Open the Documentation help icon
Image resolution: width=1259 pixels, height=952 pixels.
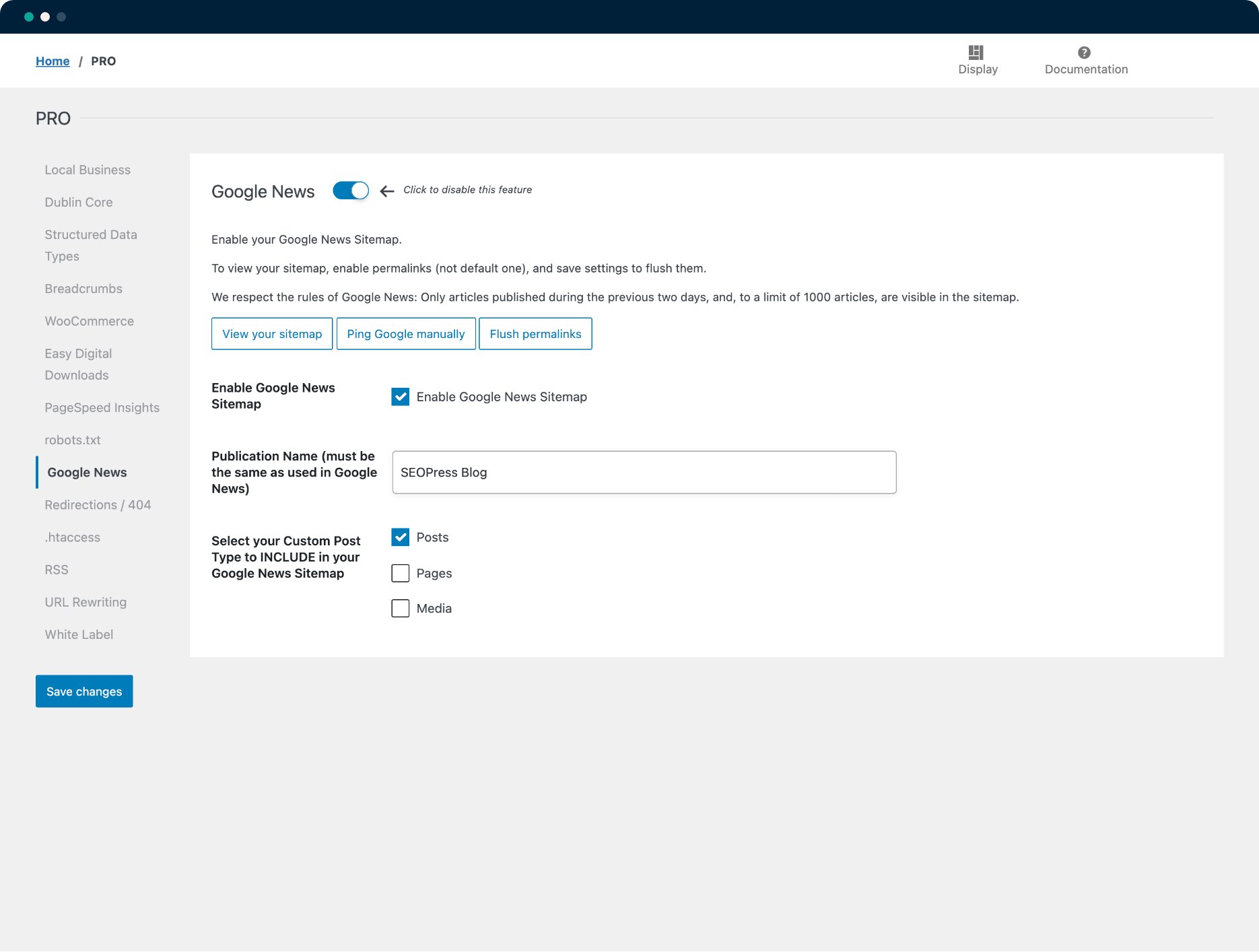[1084, 53]
